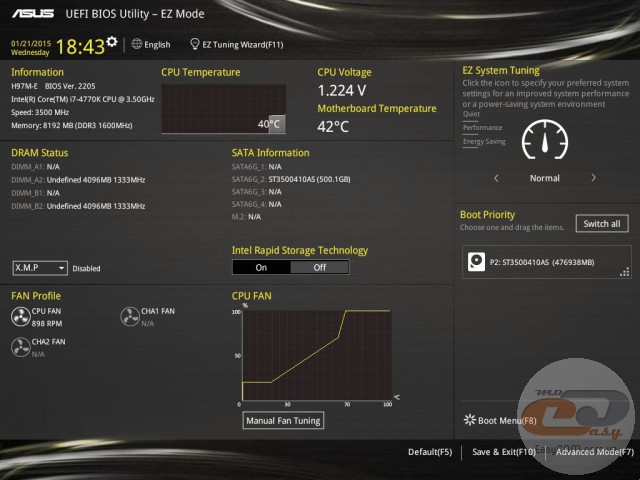Viewport: 640px width, 480px height.
Task: Click the Speed: 3500 MHz line
Action: [x=40, y=112]
